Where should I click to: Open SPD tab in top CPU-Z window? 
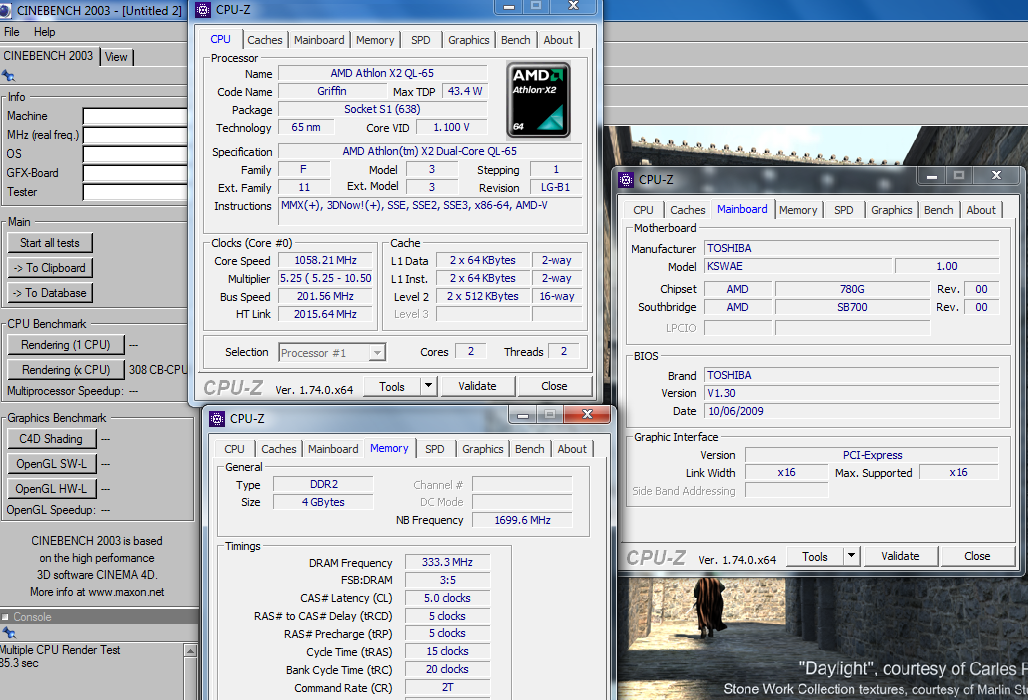(421, 40)
